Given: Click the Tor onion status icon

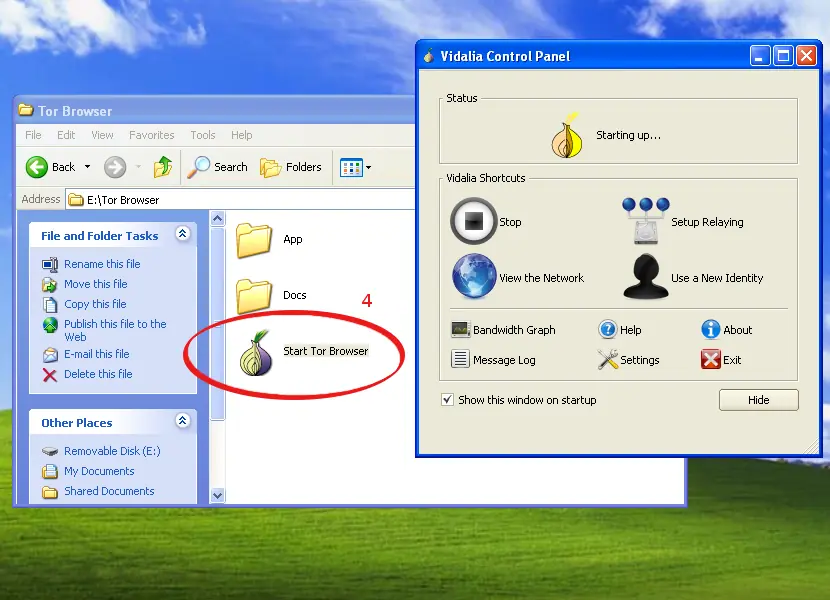Looking at the screenshot, I should 567,136.
